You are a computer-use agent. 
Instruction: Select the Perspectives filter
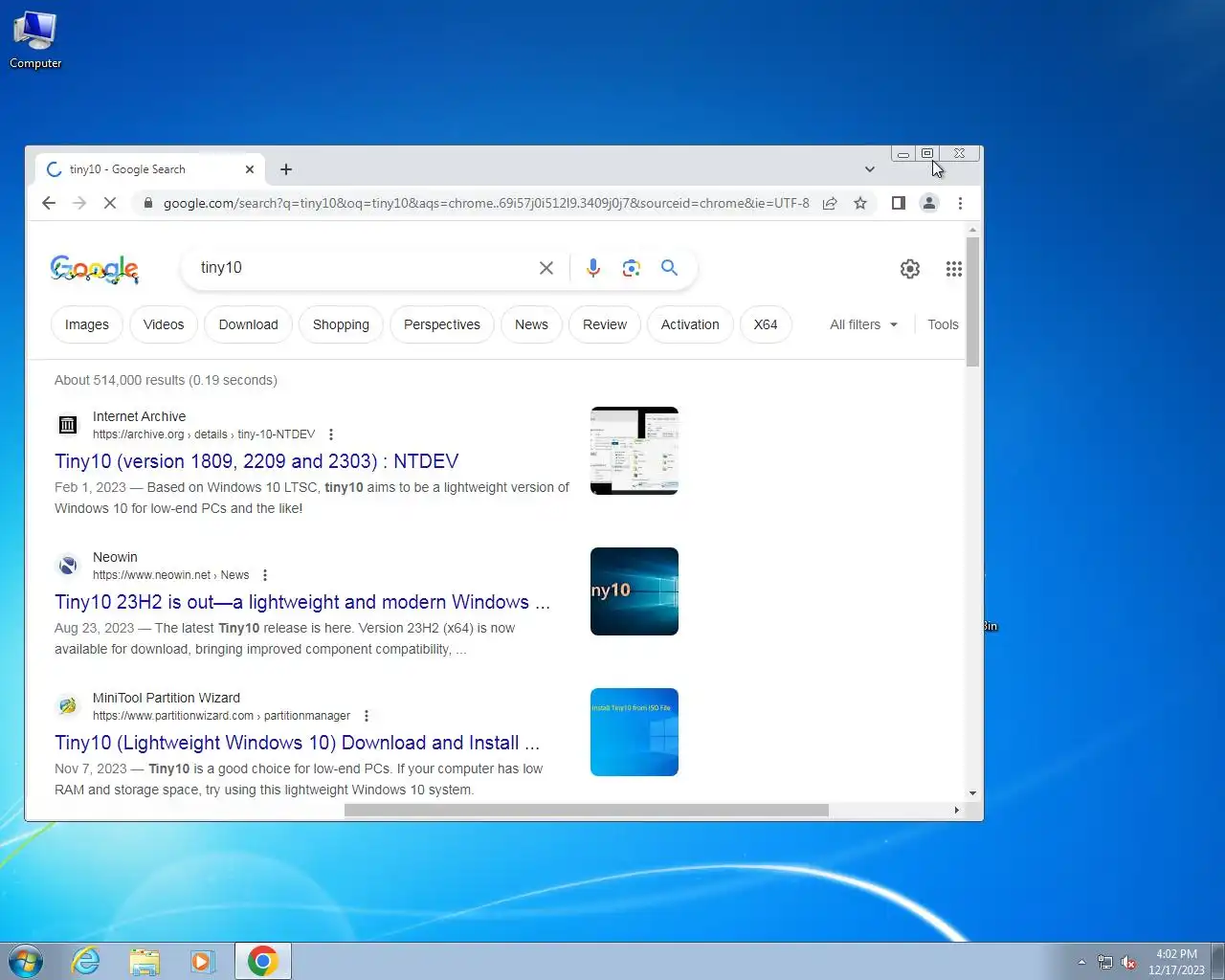pyautogui.click(x=442, y=324)
